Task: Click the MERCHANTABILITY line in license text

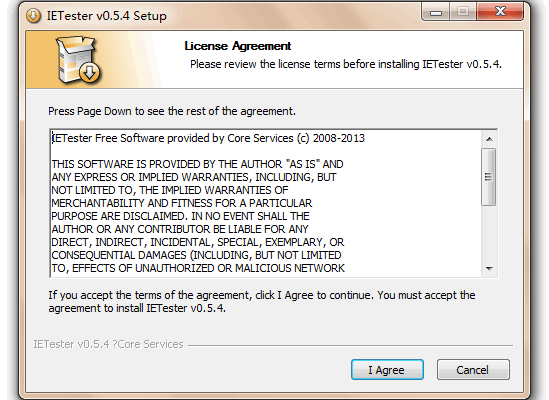Action: [x=182, y=203]
